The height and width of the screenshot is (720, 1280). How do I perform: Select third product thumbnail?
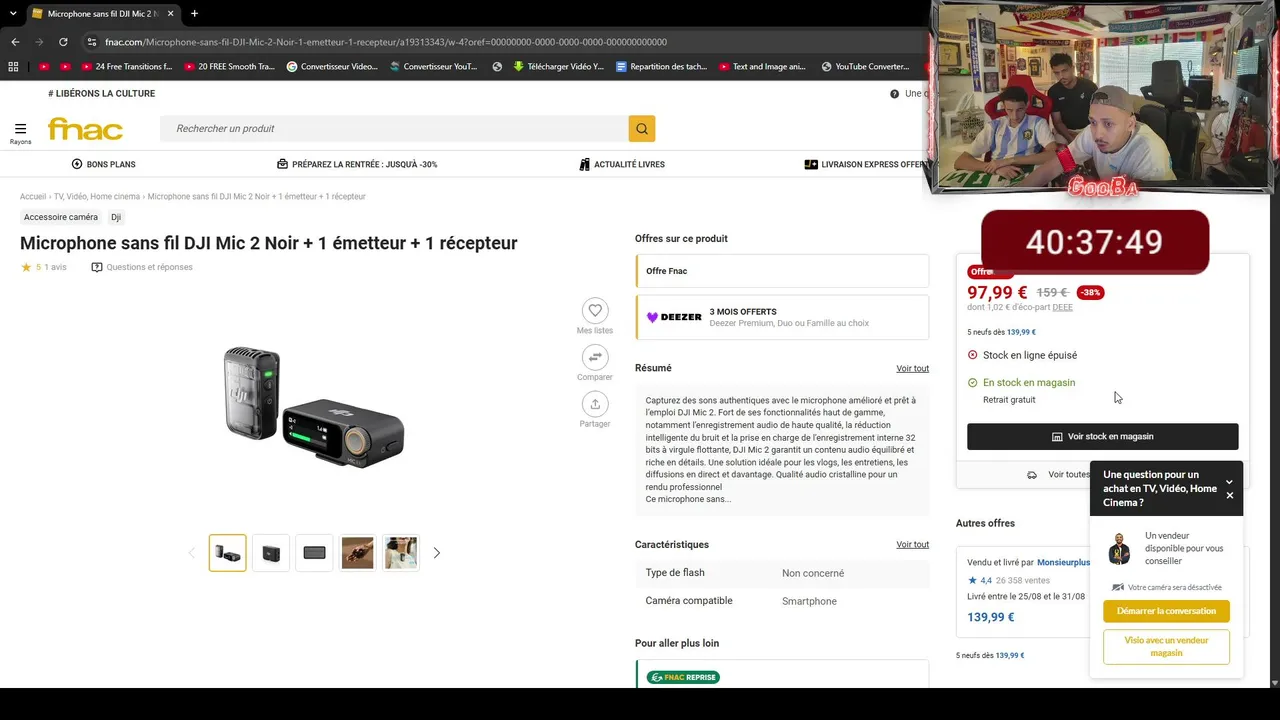point(314,553)
